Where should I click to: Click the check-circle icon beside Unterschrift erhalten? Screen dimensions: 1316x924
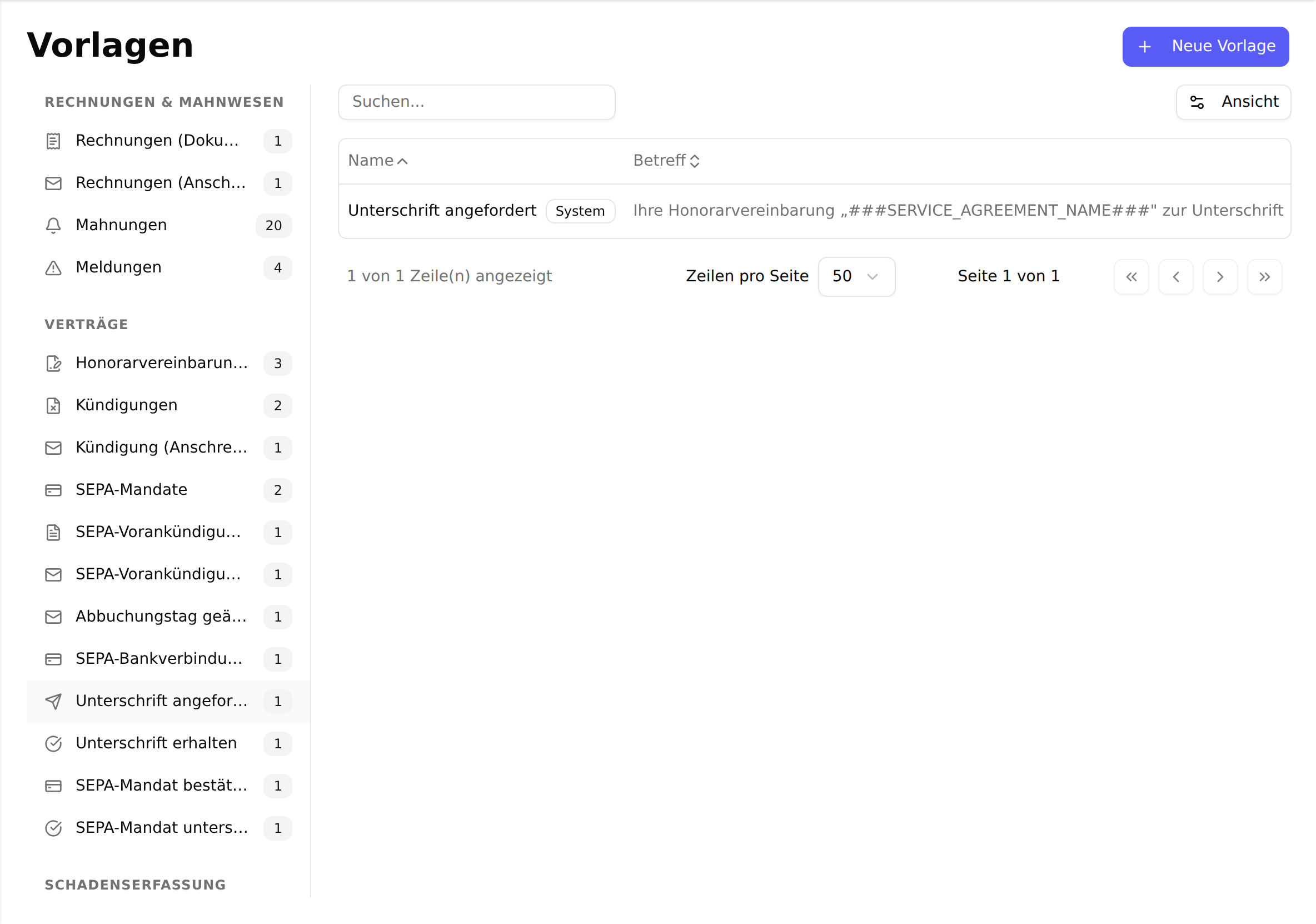[x=53, y=744]
